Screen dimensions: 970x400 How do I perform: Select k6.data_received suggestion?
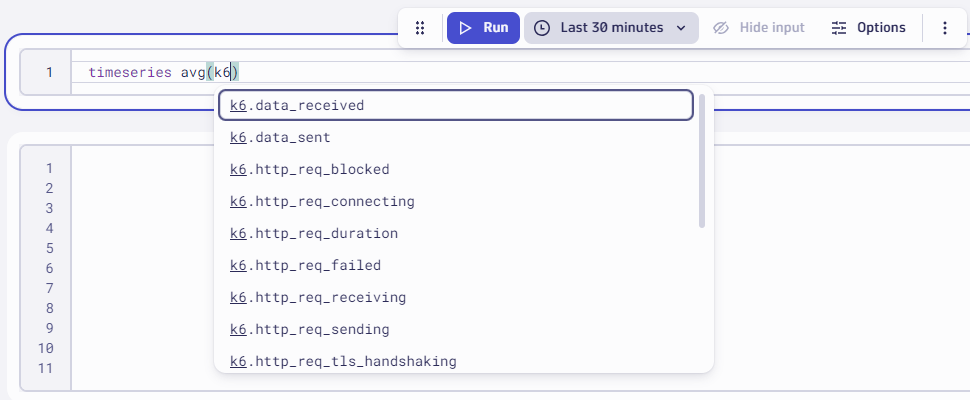(456, 105)
